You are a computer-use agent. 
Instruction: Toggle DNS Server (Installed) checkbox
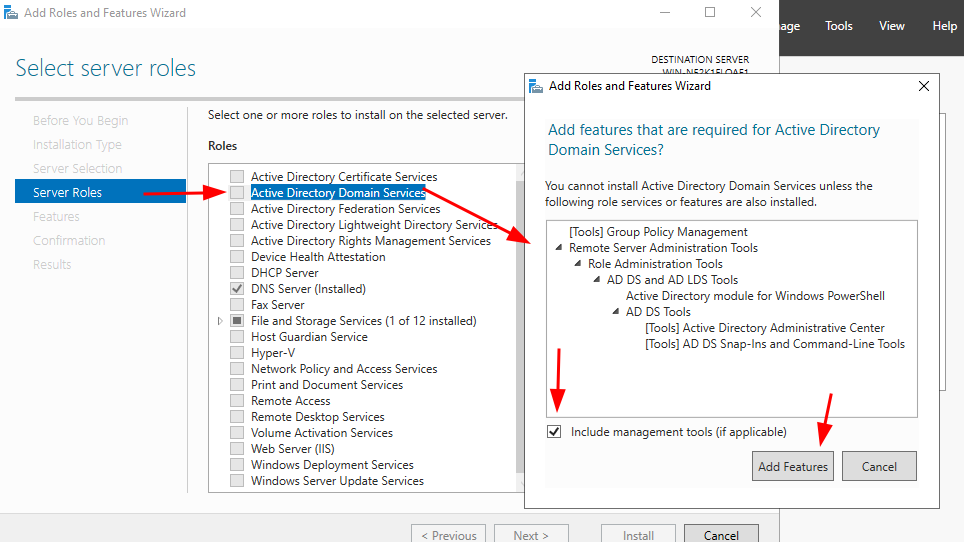click(237, 288)
